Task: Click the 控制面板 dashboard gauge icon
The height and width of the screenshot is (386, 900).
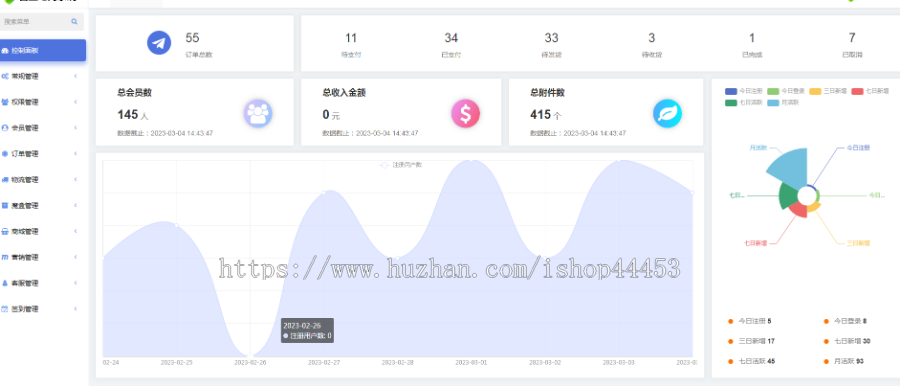Action: 5,51
